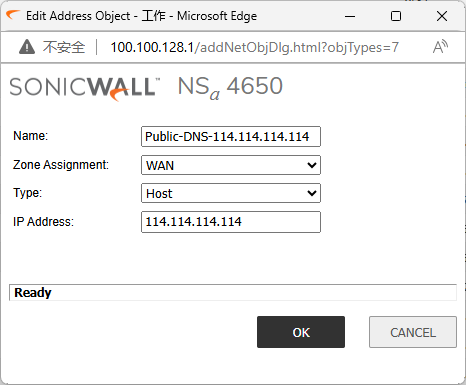Click the 不安全 security indicator text
The width and height of the screenshot is (466, 385).
pyautogui.click(x=64, y=47)
